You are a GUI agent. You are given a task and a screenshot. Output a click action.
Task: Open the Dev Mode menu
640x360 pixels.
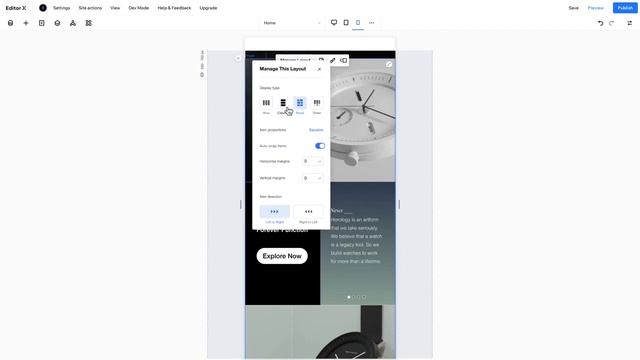139,8
